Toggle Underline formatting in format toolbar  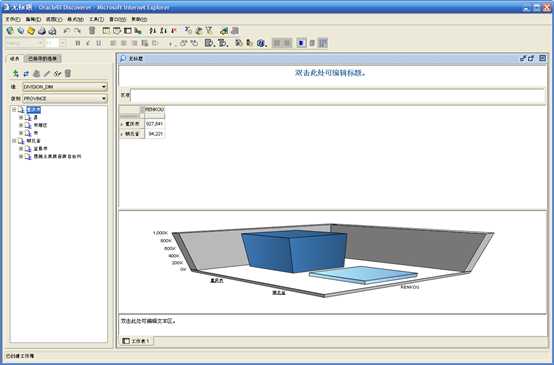[x=99, y=43]
